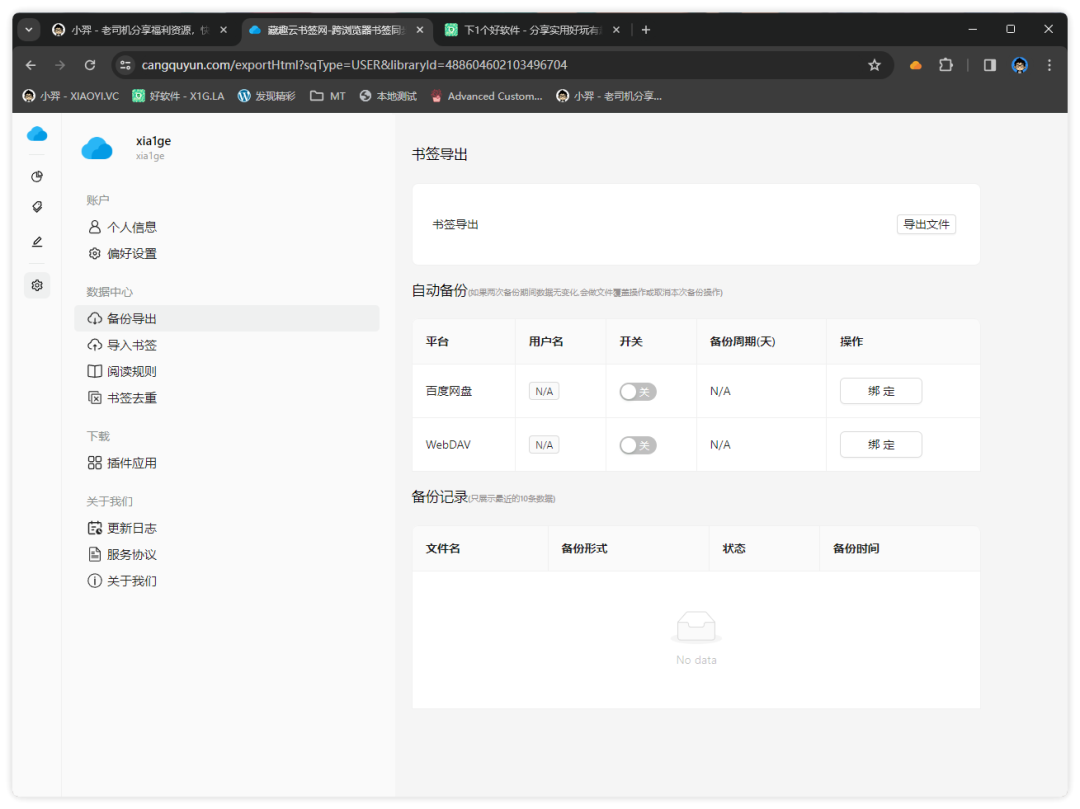The image size is (1080, 809).
Task: Click the blue cloud logo at top-left
Action: 37,134
